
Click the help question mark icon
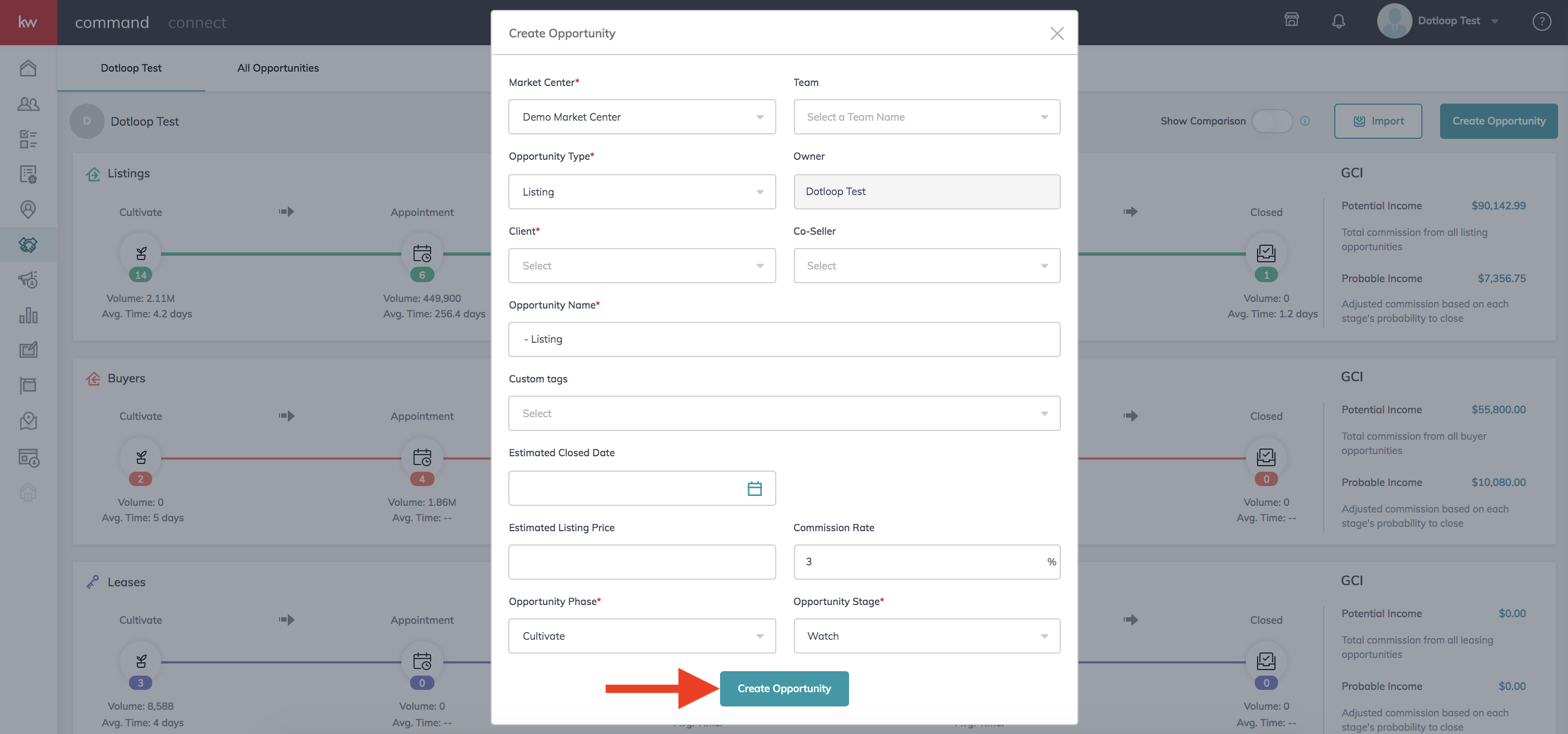(x=1542, y=21)
